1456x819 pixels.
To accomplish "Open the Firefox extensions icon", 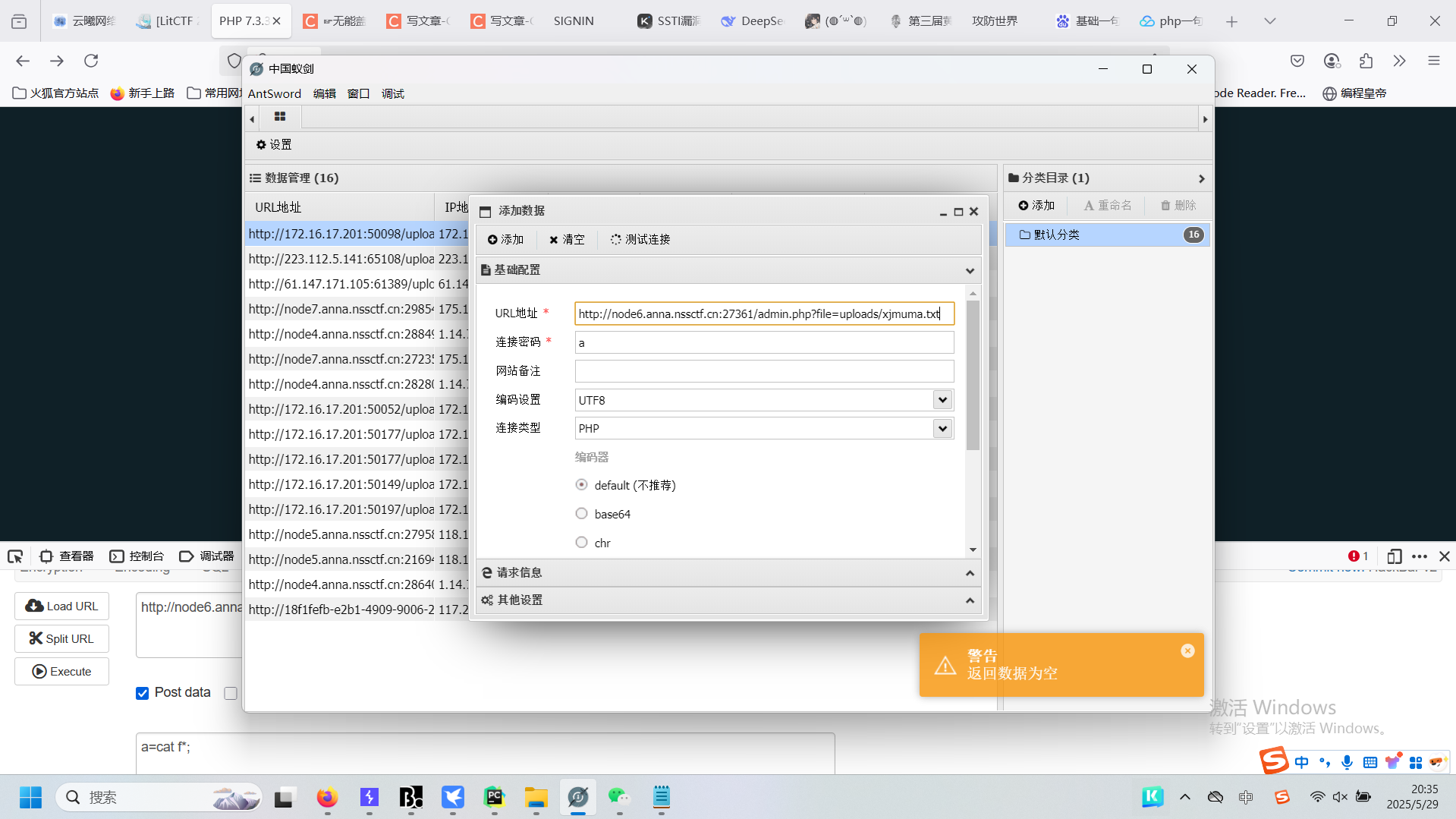I will coord(1366,61).
